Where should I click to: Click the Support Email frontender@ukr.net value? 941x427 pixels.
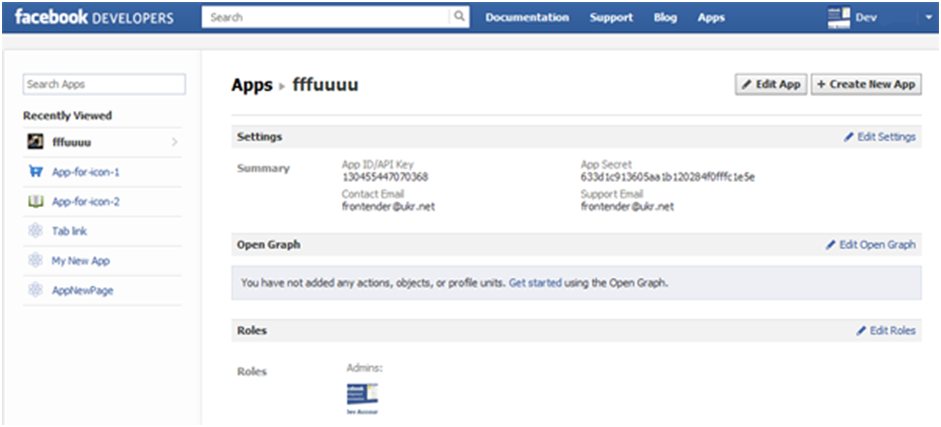627,206
